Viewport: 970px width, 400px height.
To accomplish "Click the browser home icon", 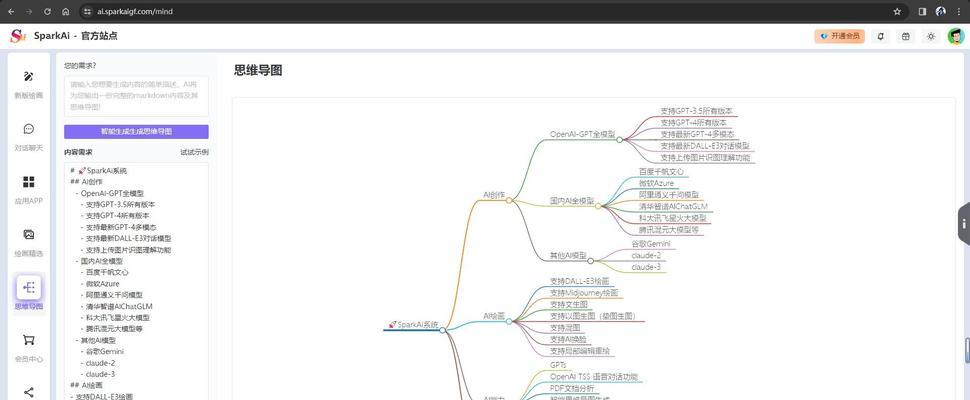I will pos(66,11).
